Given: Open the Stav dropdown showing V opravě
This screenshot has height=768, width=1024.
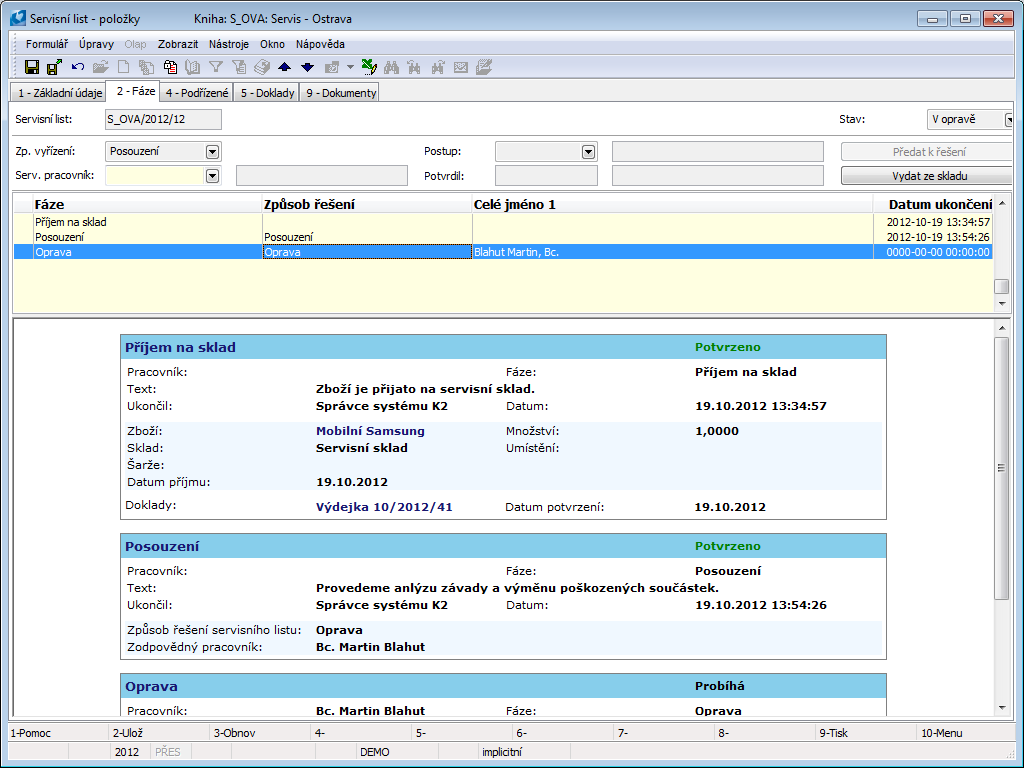Looking at the screenshot, I should [1010, 120].
